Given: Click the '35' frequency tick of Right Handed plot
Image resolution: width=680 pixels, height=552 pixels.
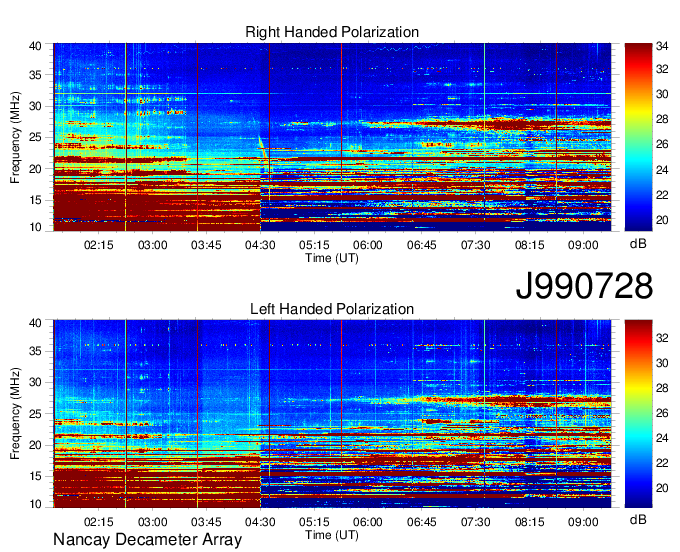Looking at the screenshot, I should pyautogui.click(x=35, y=75).
